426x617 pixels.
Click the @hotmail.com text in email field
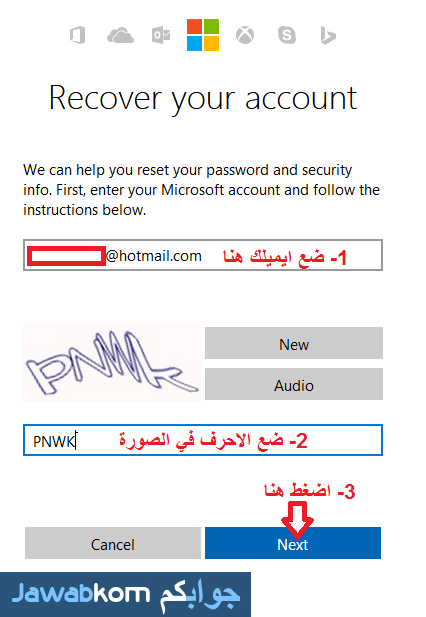click(x=154, y=256)
